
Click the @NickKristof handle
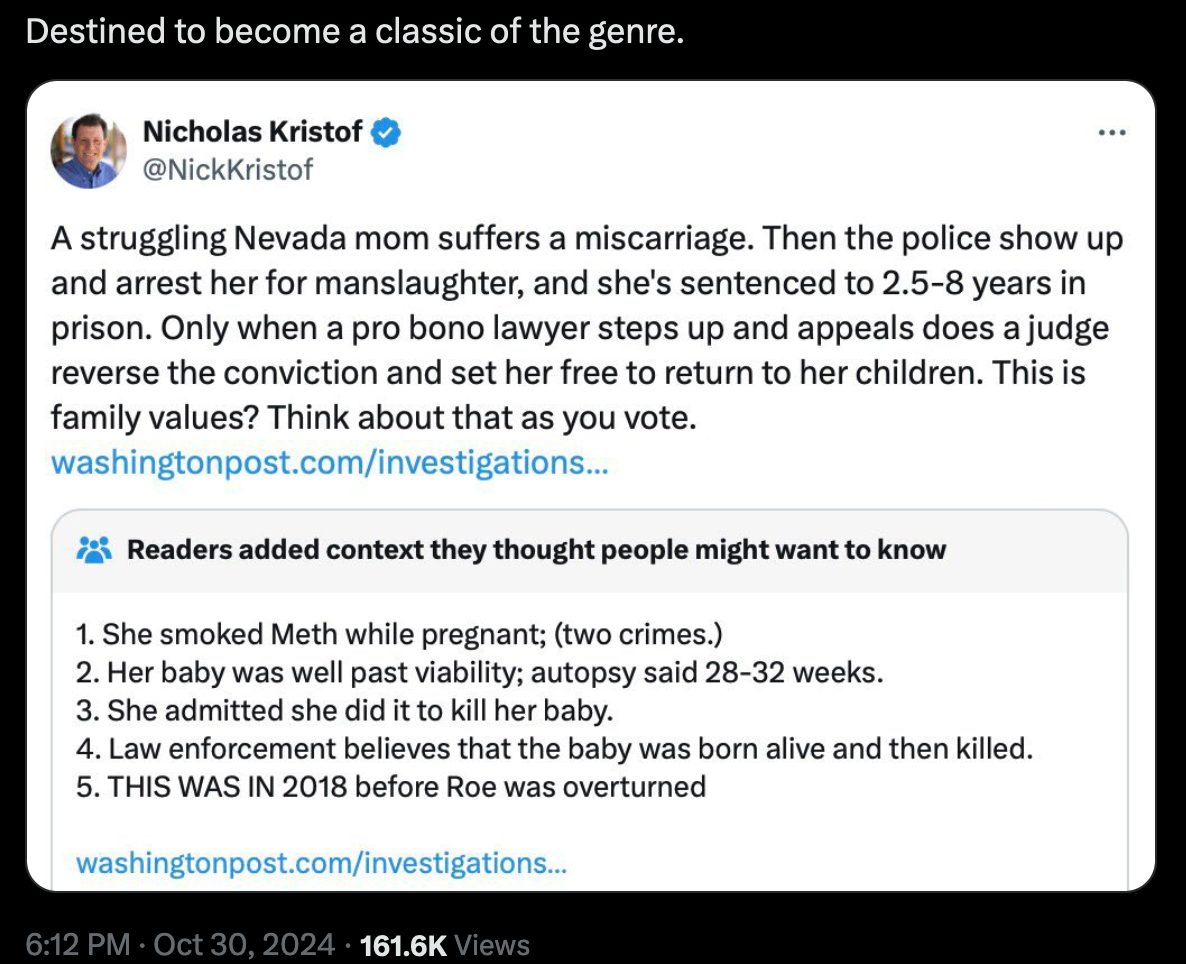tap(228, 169)
